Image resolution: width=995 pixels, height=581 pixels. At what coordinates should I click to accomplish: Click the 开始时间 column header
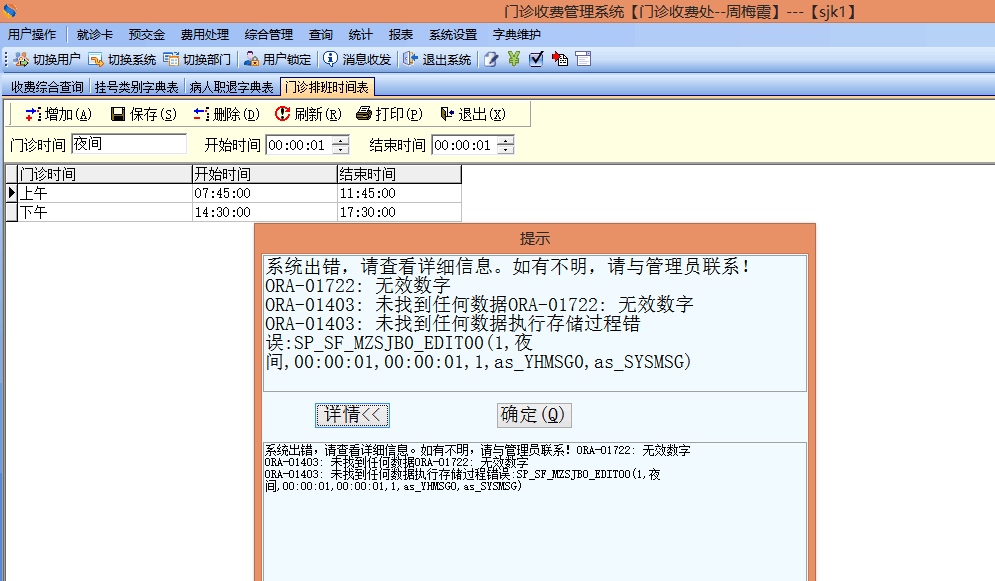pos(264,174)
